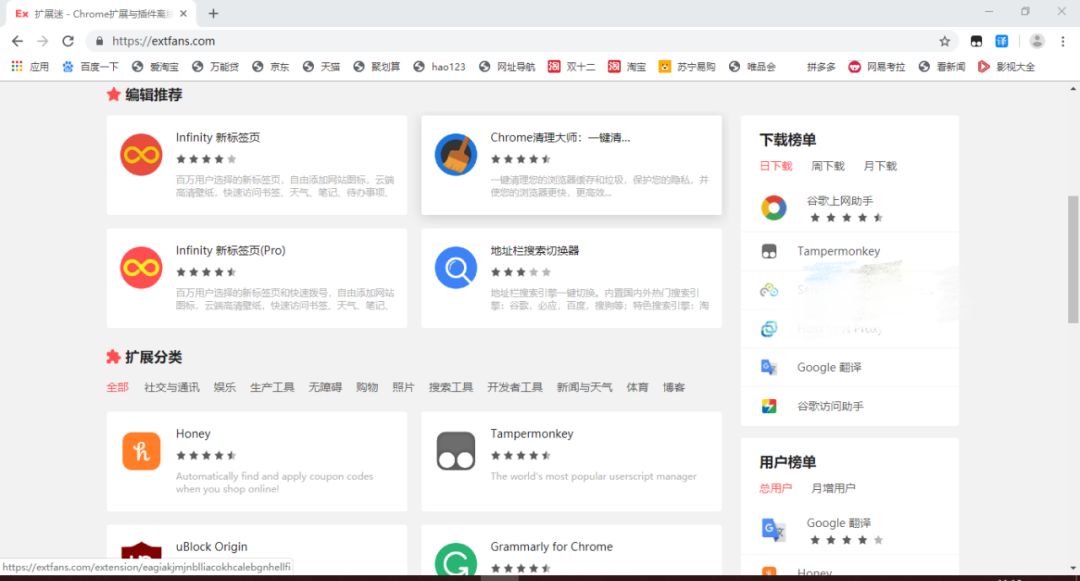
Task: Switch to the 总用户 tab
Action: coord(776,488)
